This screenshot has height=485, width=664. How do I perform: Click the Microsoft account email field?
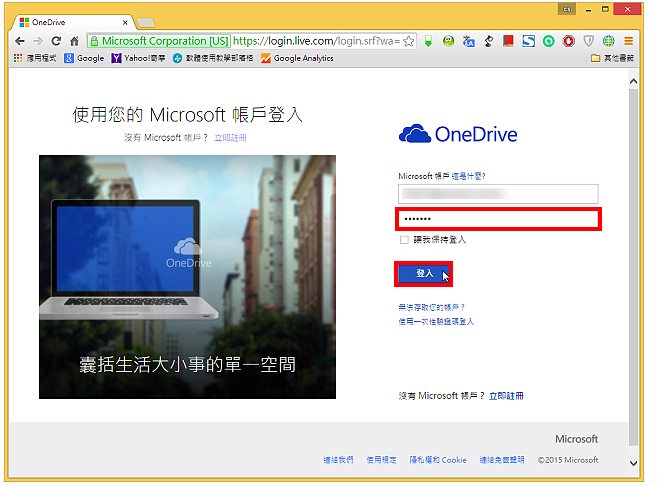498,194
